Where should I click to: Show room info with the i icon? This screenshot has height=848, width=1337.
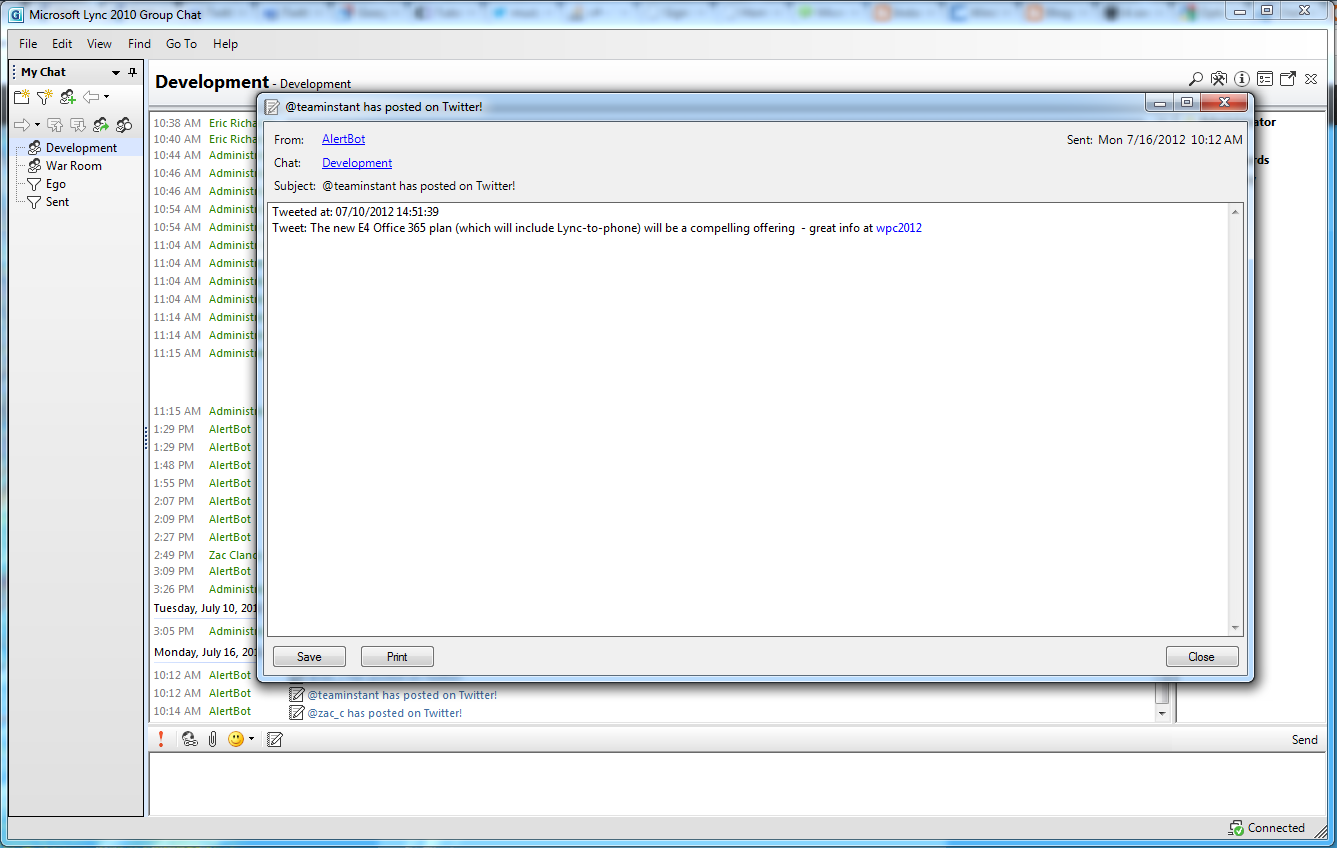tap(1242, 79)
